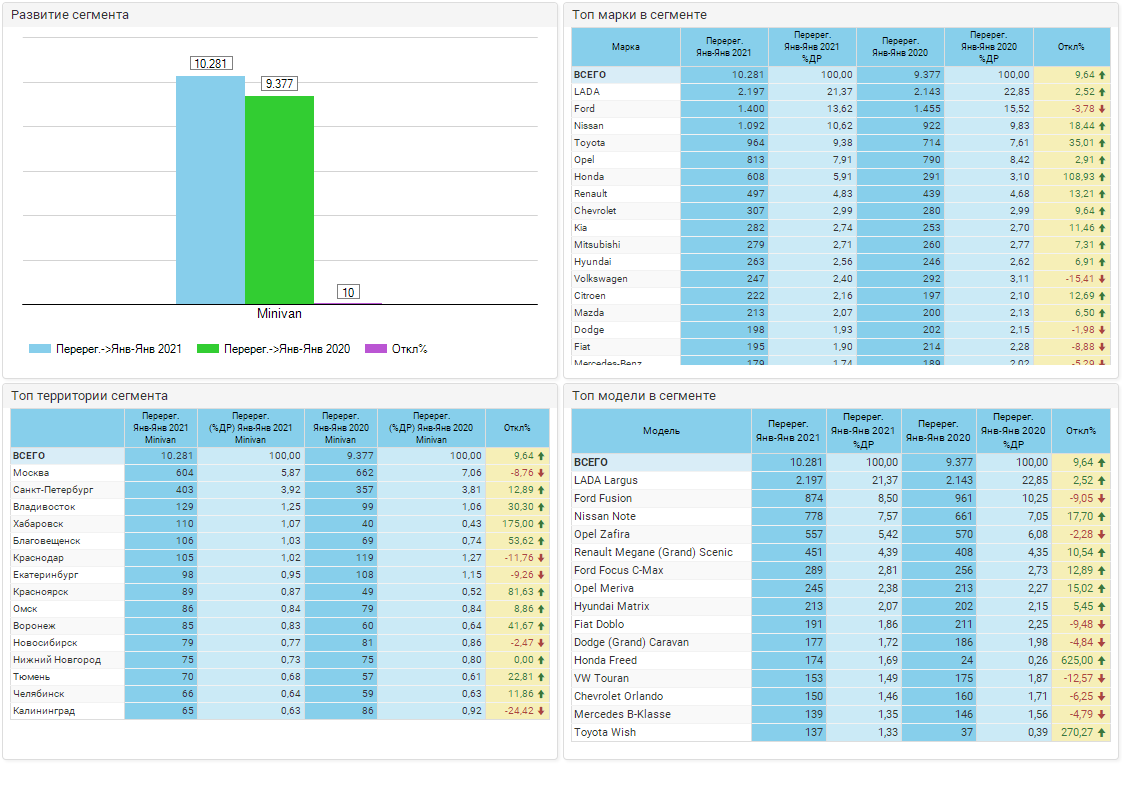This screenshot has width=1122, height=793.
Task: Click the green up arrow for Toyota Wish
Action: click(x=1102, y=732)
